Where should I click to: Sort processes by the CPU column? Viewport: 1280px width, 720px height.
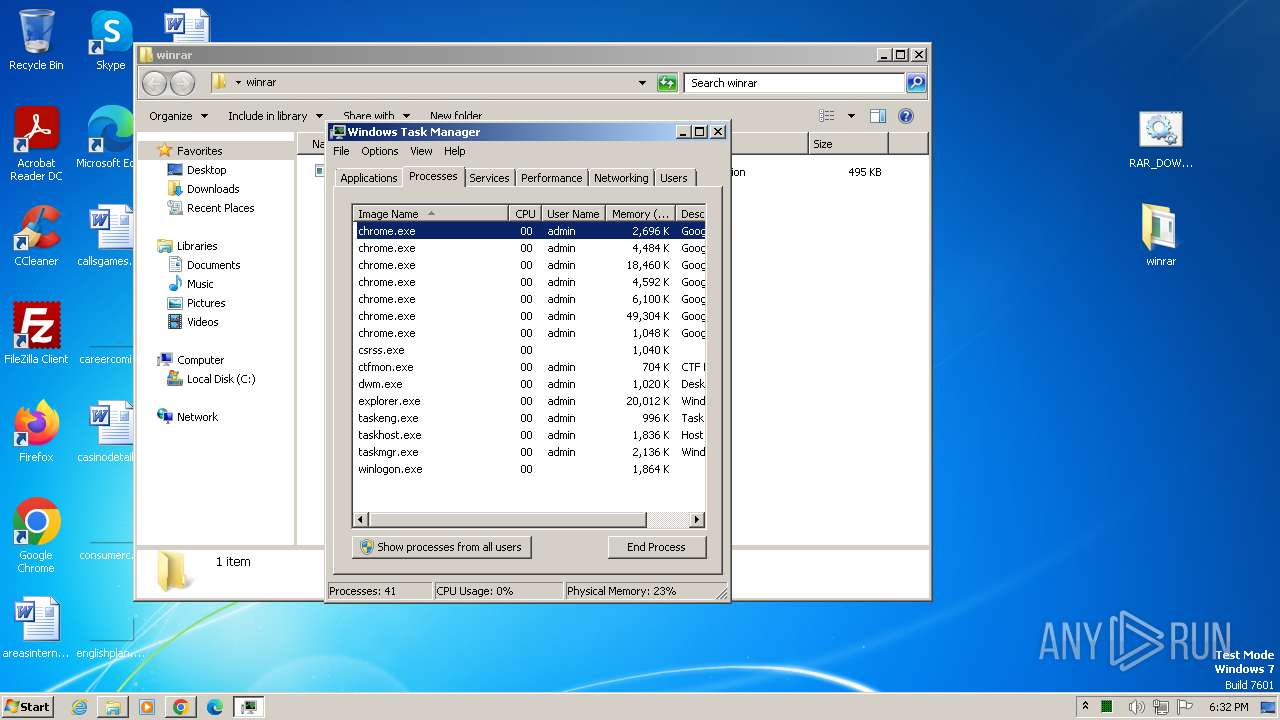point(525,214)
